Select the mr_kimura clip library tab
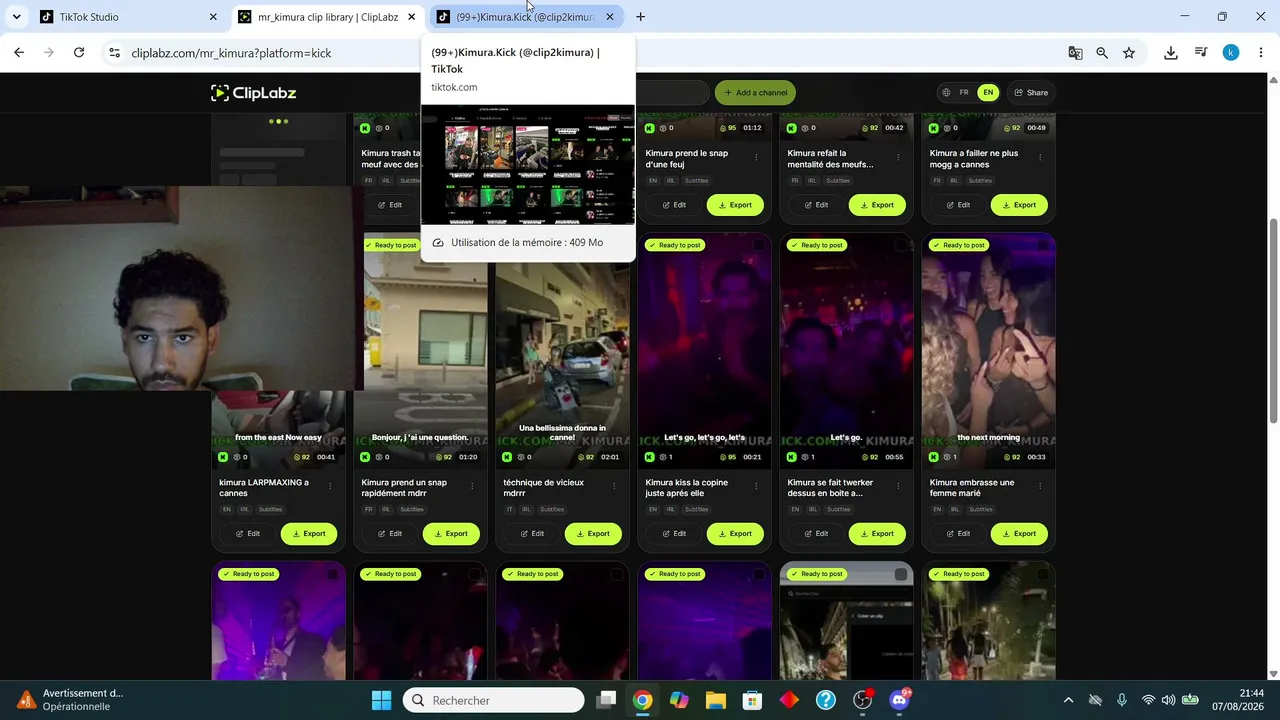 point(327,17)
